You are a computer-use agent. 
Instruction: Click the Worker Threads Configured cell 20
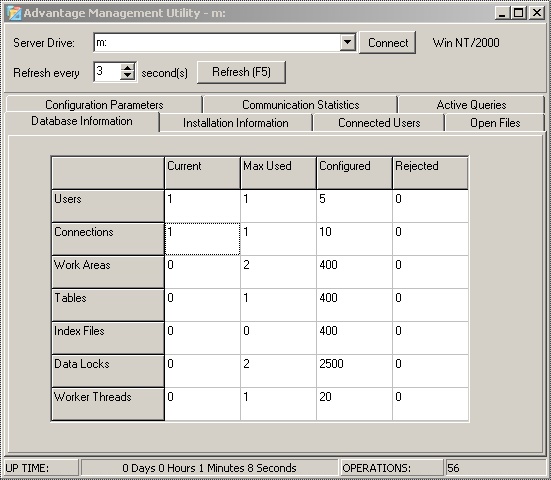(x=354, y=404)
